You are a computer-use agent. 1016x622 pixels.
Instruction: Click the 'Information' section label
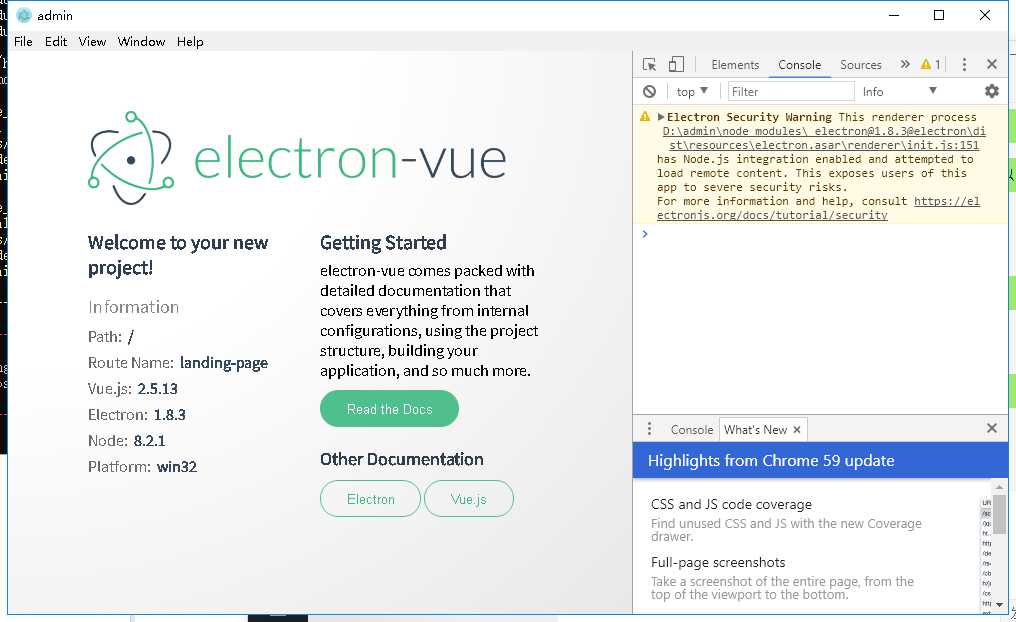(133, 307)
